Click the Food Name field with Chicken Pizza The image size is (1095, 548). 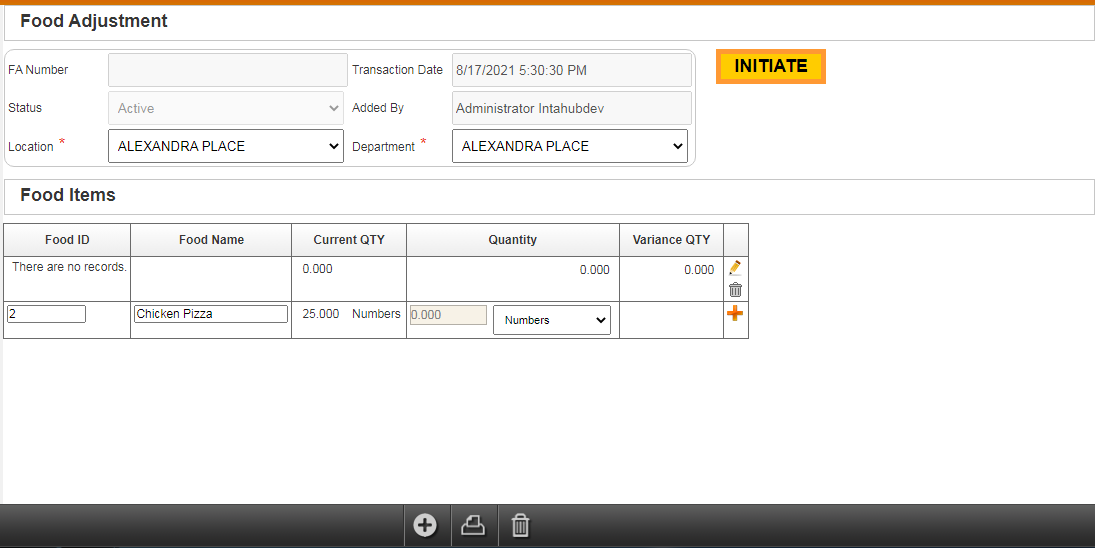pyautogui.click(x=211, y=314)
